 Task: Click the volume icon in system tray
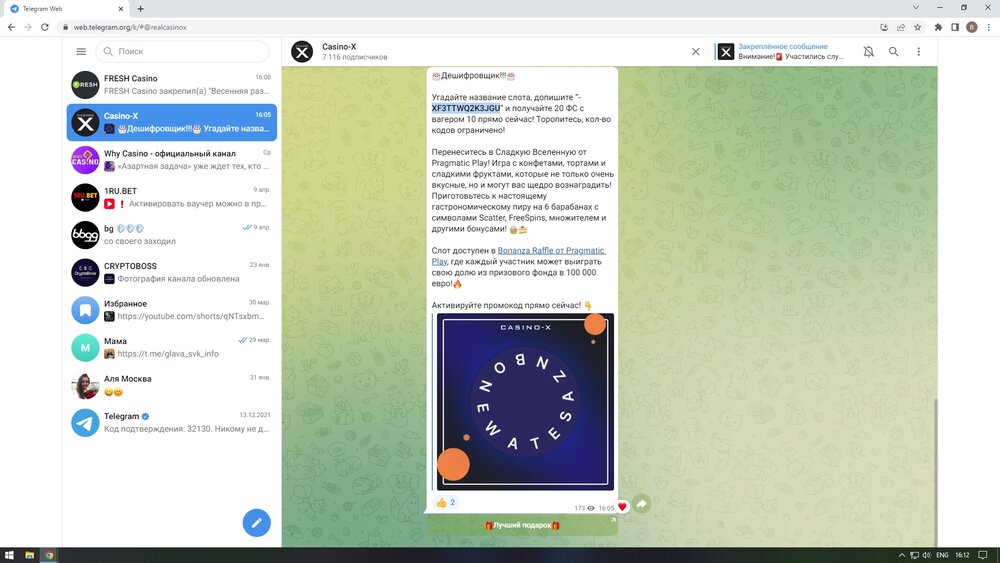(927, 555)
